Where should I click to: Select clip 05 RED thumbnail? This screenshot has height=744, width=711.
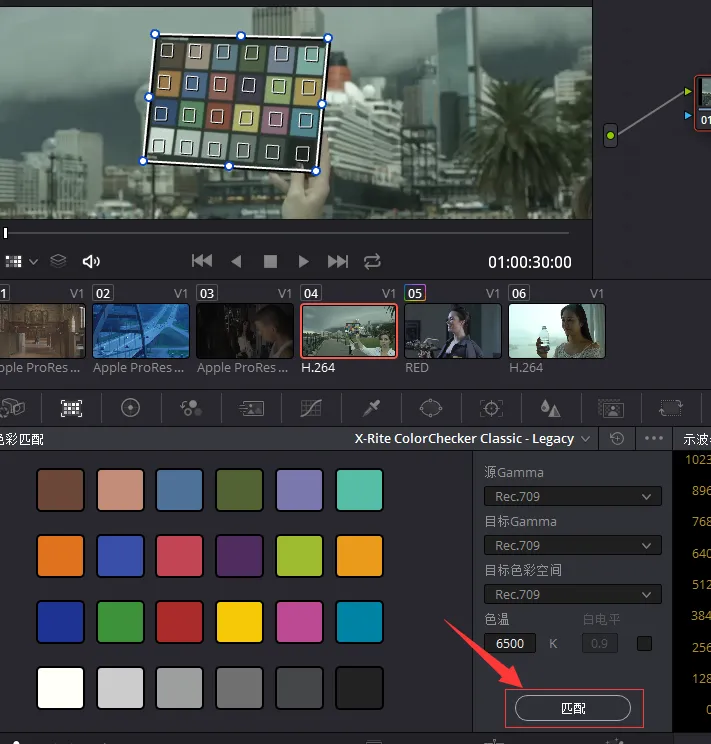453,331
